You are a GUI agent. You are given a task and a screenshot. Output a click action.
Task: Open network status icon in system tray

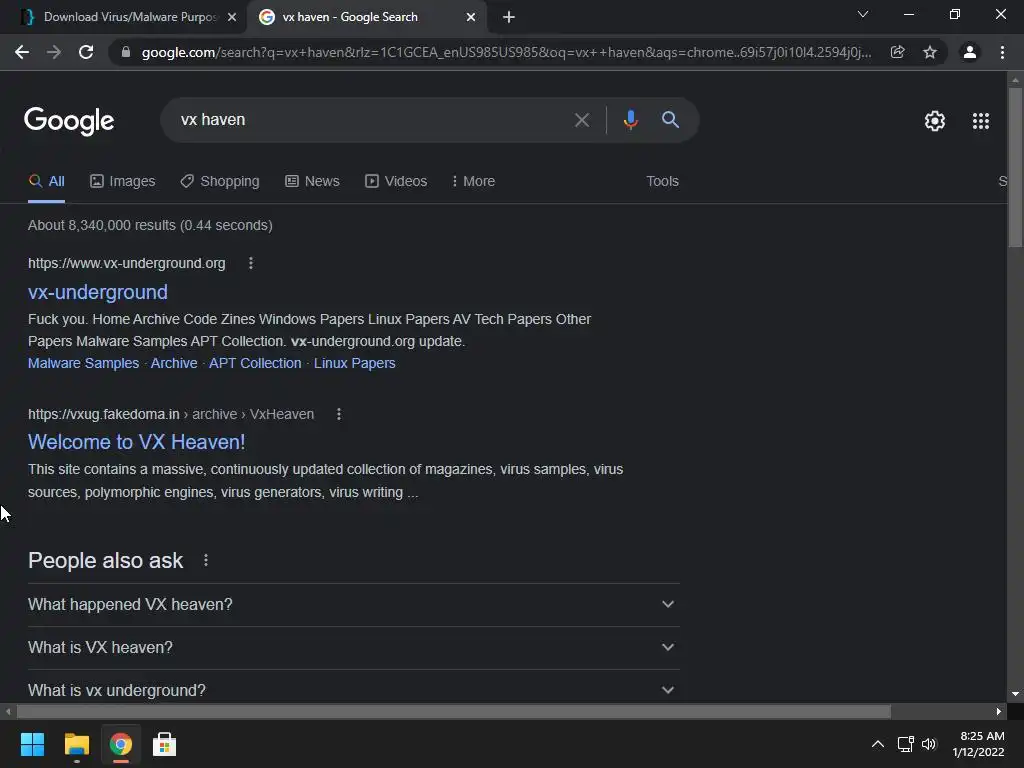click(905, 744)
